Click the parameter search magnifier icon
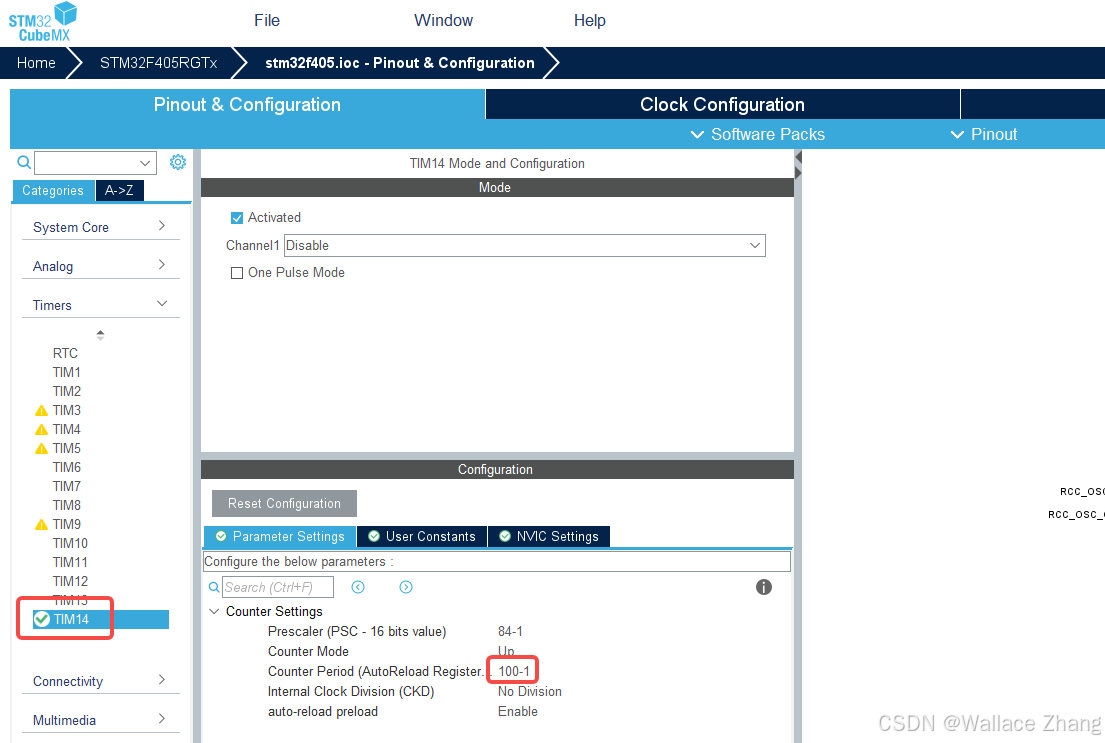This screenshot has height=743, width=1105. [x=214, y=587]
